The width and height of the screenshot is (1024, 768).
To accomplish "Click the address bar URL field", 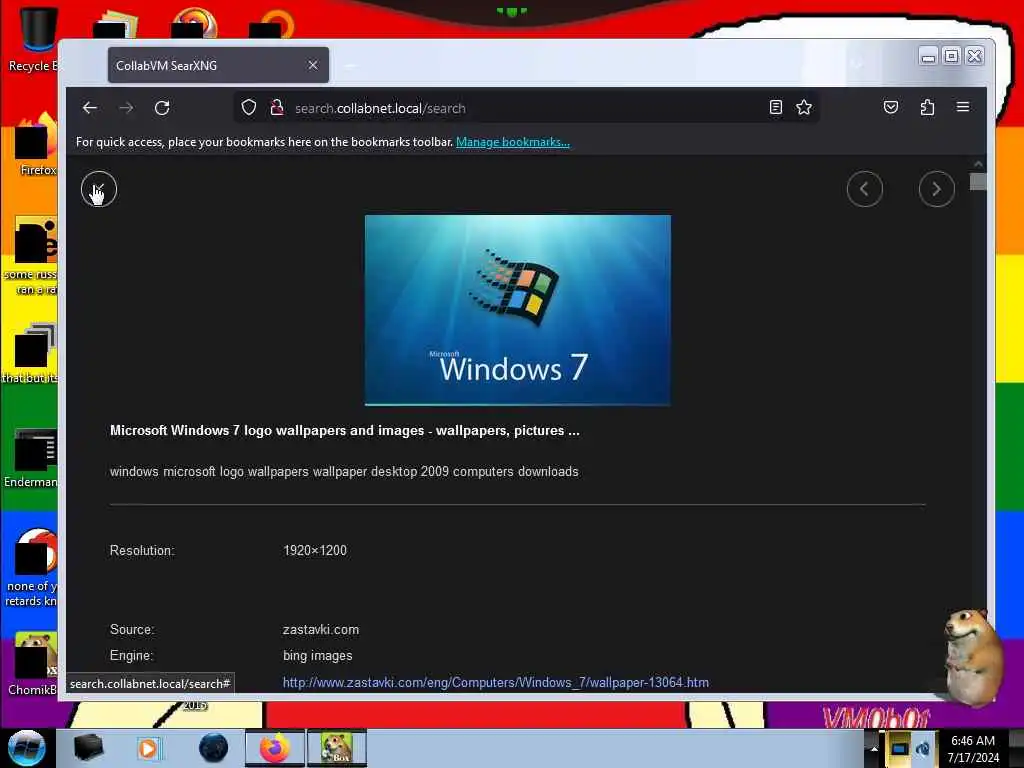I will (528, 108).
